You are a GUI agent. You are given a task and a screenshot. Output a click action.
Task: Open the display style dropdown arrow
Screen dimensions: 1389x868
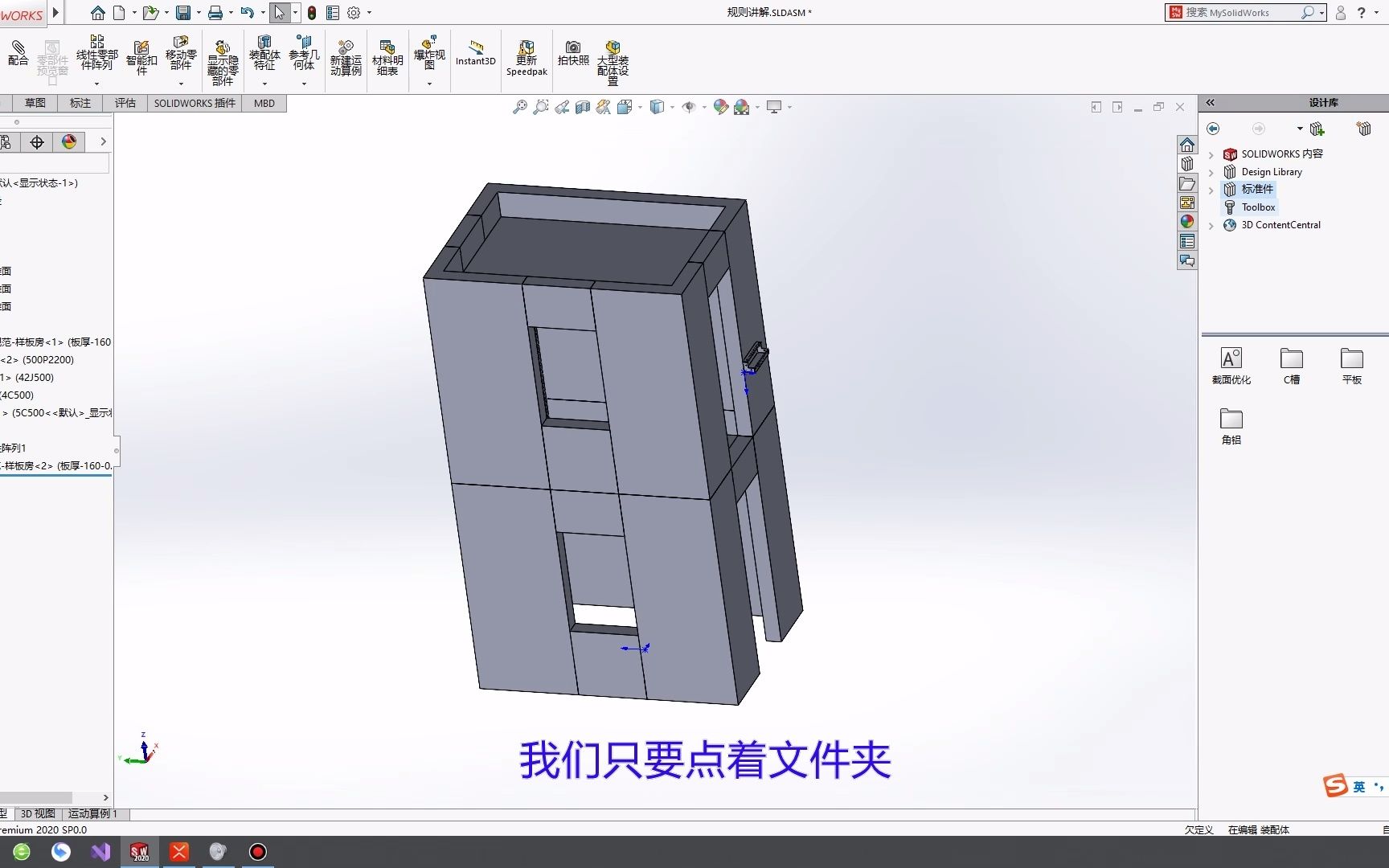coord(672,107)
